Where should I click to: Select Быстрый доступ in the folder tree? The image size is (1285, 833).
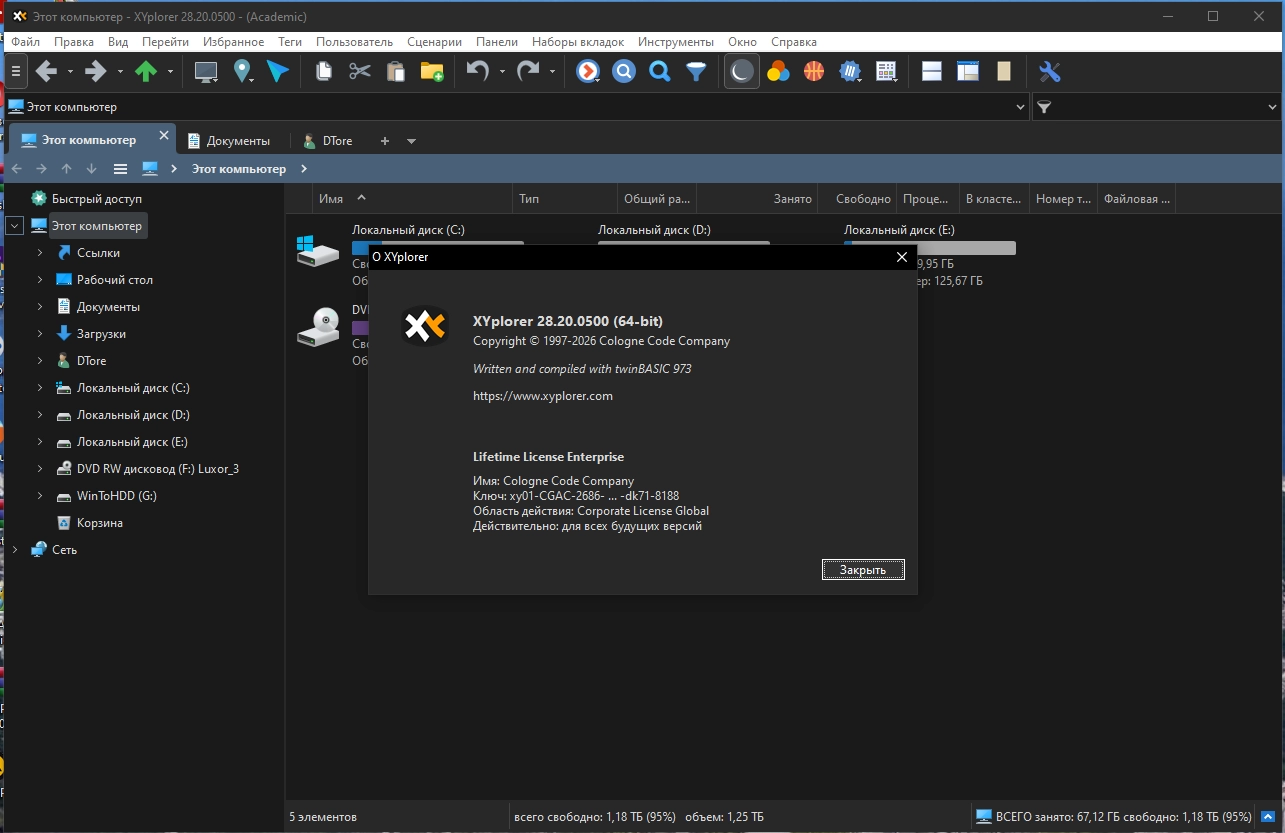(97, 199)
